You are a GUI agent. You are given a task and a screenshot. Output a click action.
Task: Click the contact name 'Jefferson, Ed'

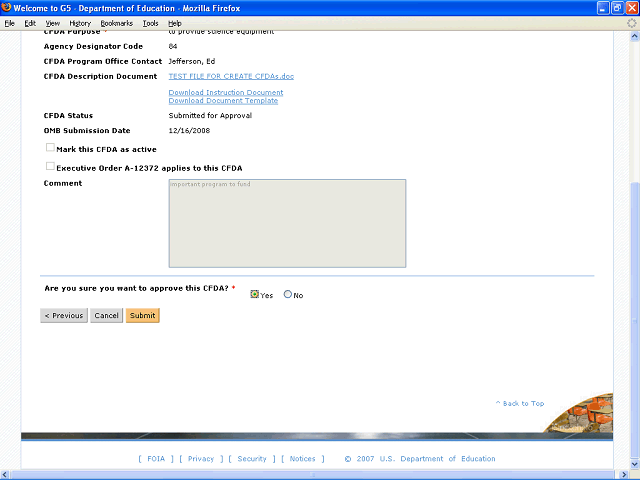click(x=192, y=61)
